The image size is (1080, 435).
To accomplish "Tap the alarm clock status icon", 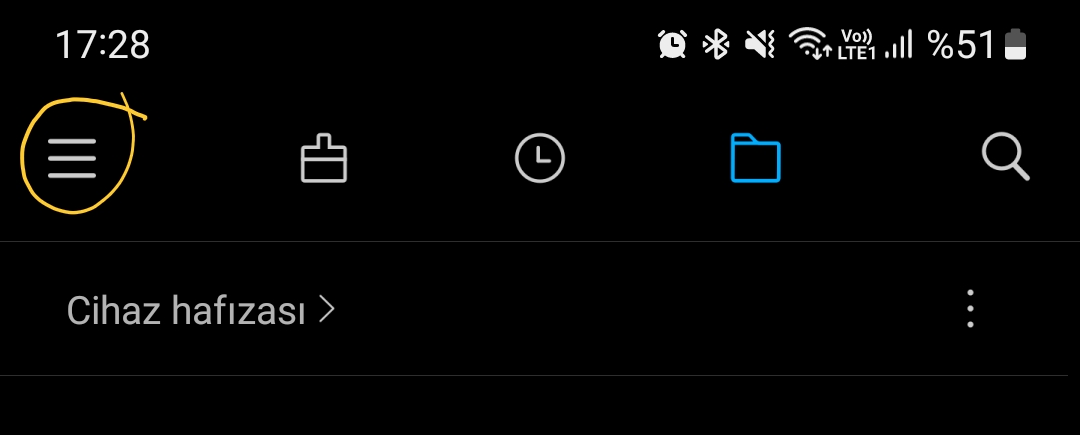I will pyautogui.click(x=672, y=45).
